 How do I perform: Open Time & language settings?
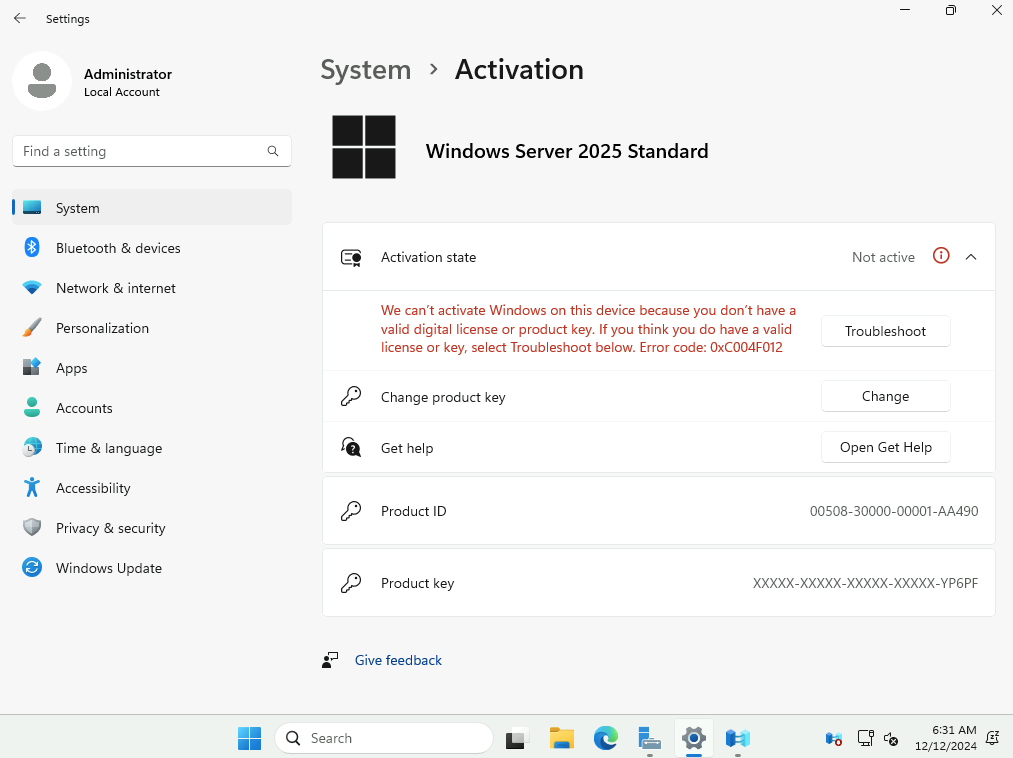152,448
